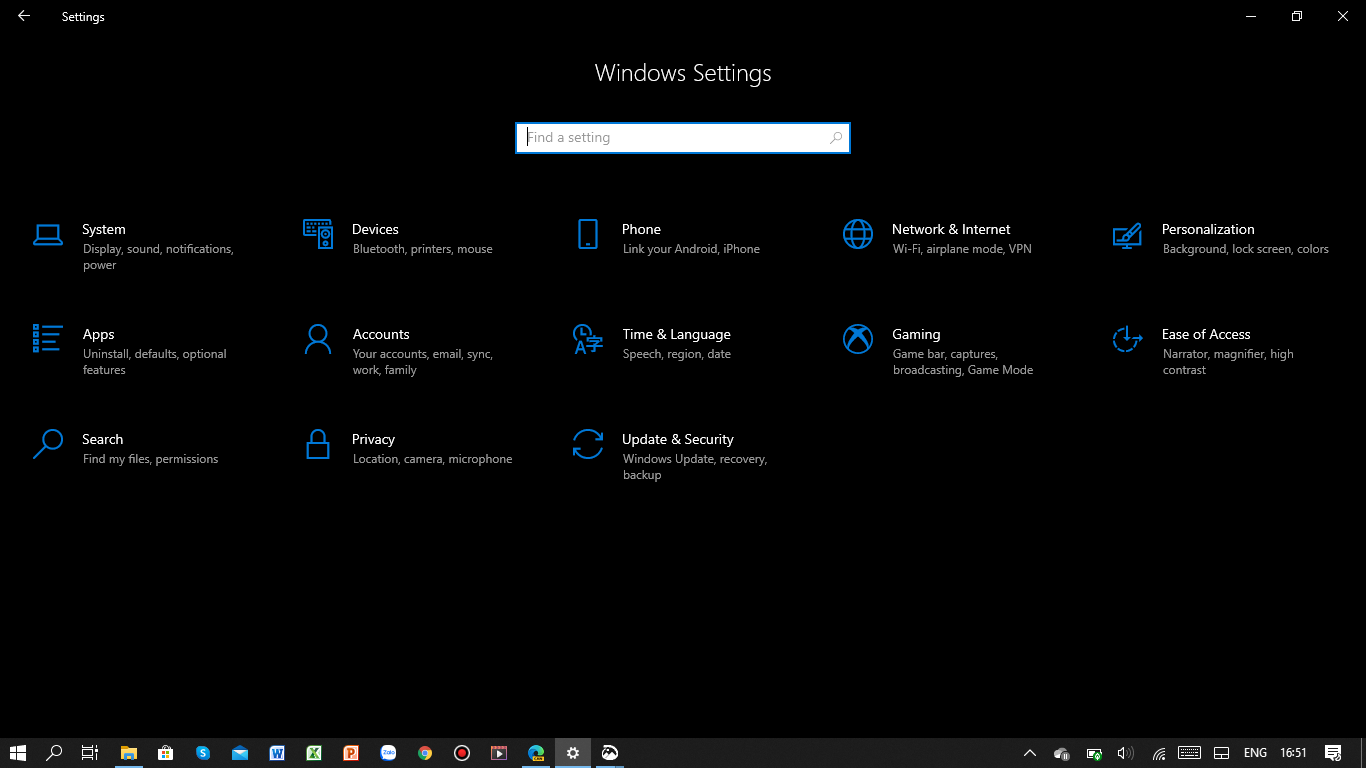Expand the hidden system tray icons
Screen dimensions: 1366x768
(x=1030, y=753)
